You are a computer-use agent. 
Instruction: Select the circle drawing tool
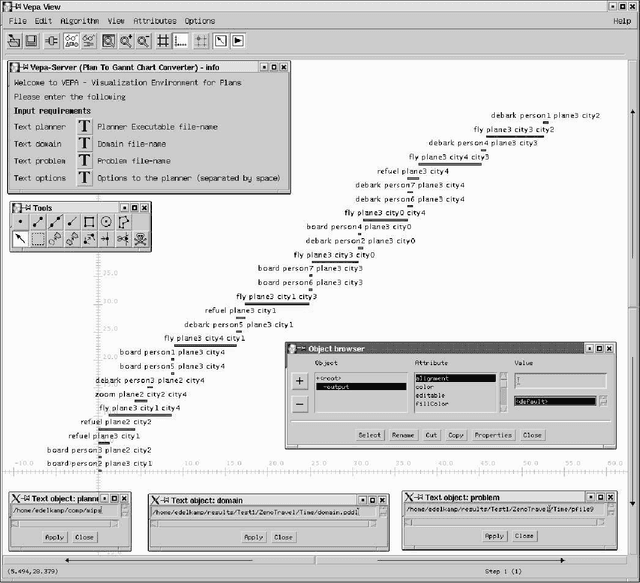click(106, 222)
